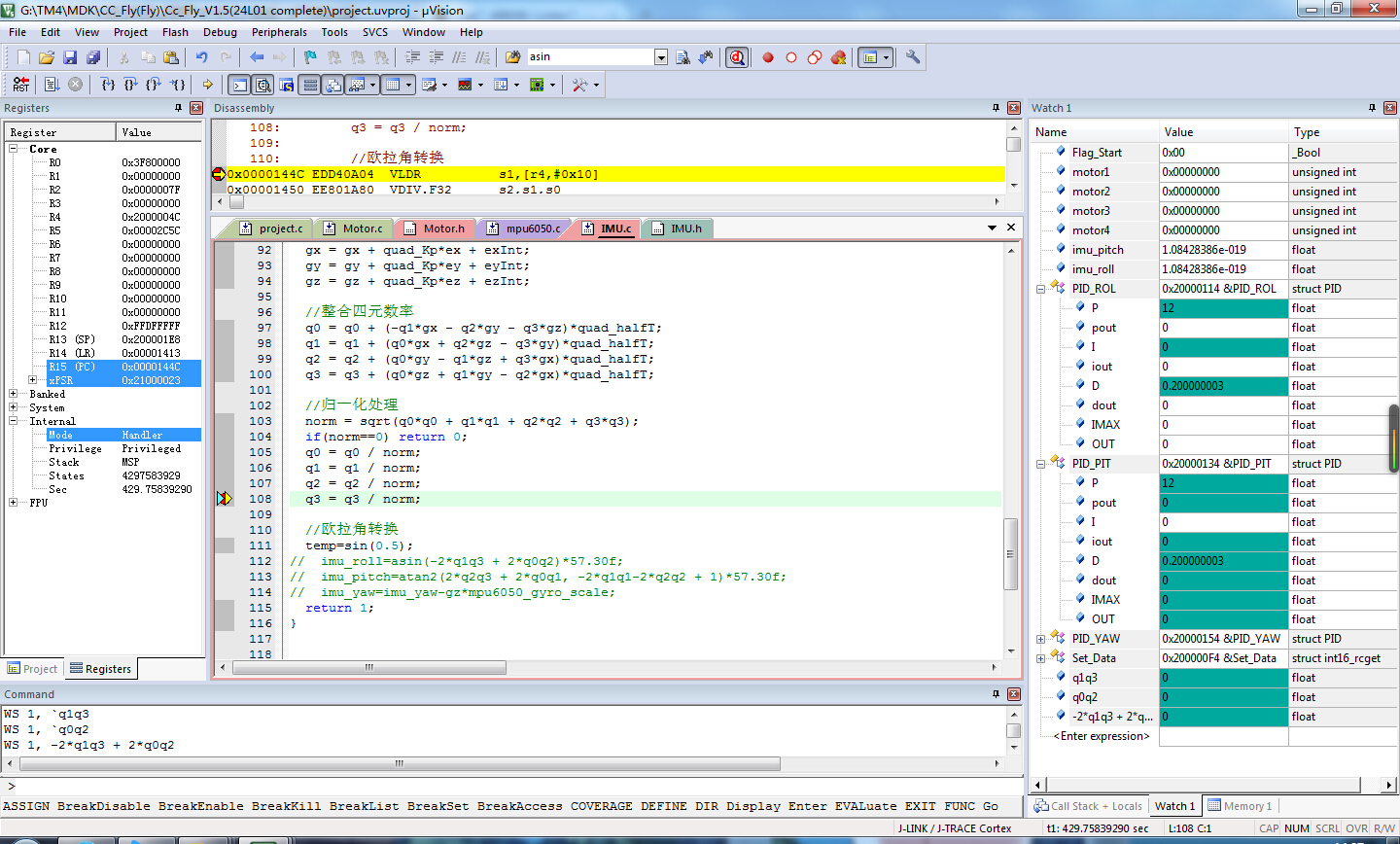The image size is (1400, 844).
Task: Toggle the Start/Stop Debug Session button
Action: click(x=737, y=57)
